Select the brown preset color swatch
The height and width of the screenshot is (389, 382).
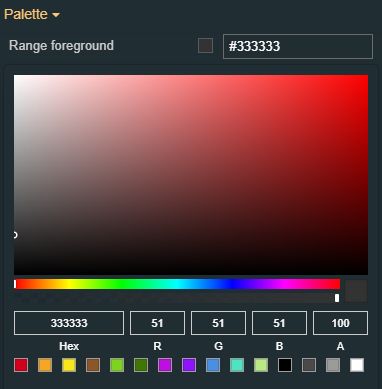(93, 365)
